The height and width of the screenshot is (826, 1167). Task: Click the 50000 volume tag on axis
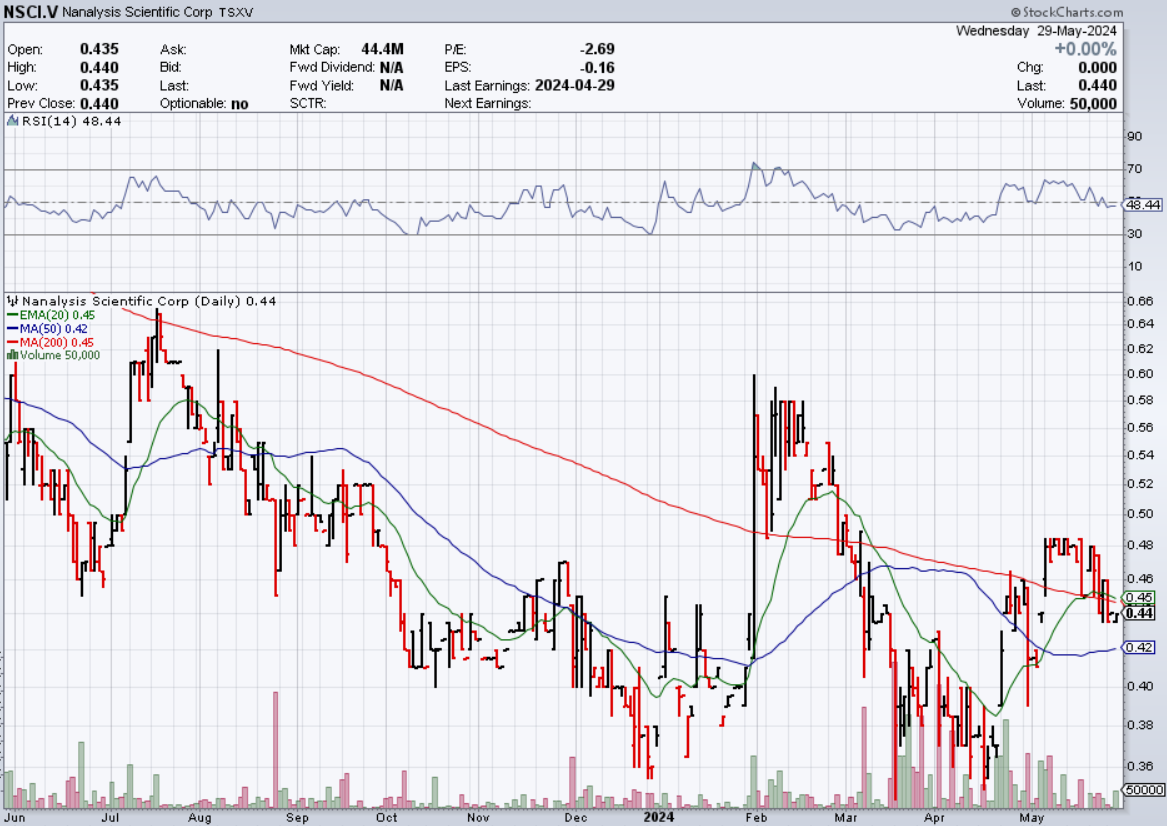pyautogui.click(x=1144, y=790)
